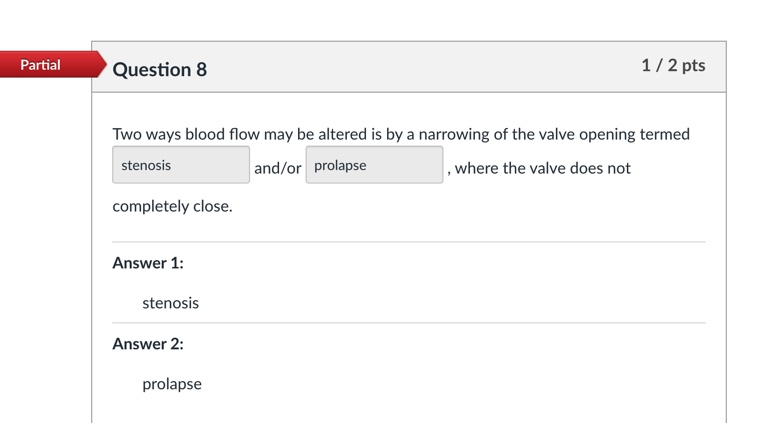Click the word termed in the question
Viewport: 772px width, 423px height.
pos(664,134)
